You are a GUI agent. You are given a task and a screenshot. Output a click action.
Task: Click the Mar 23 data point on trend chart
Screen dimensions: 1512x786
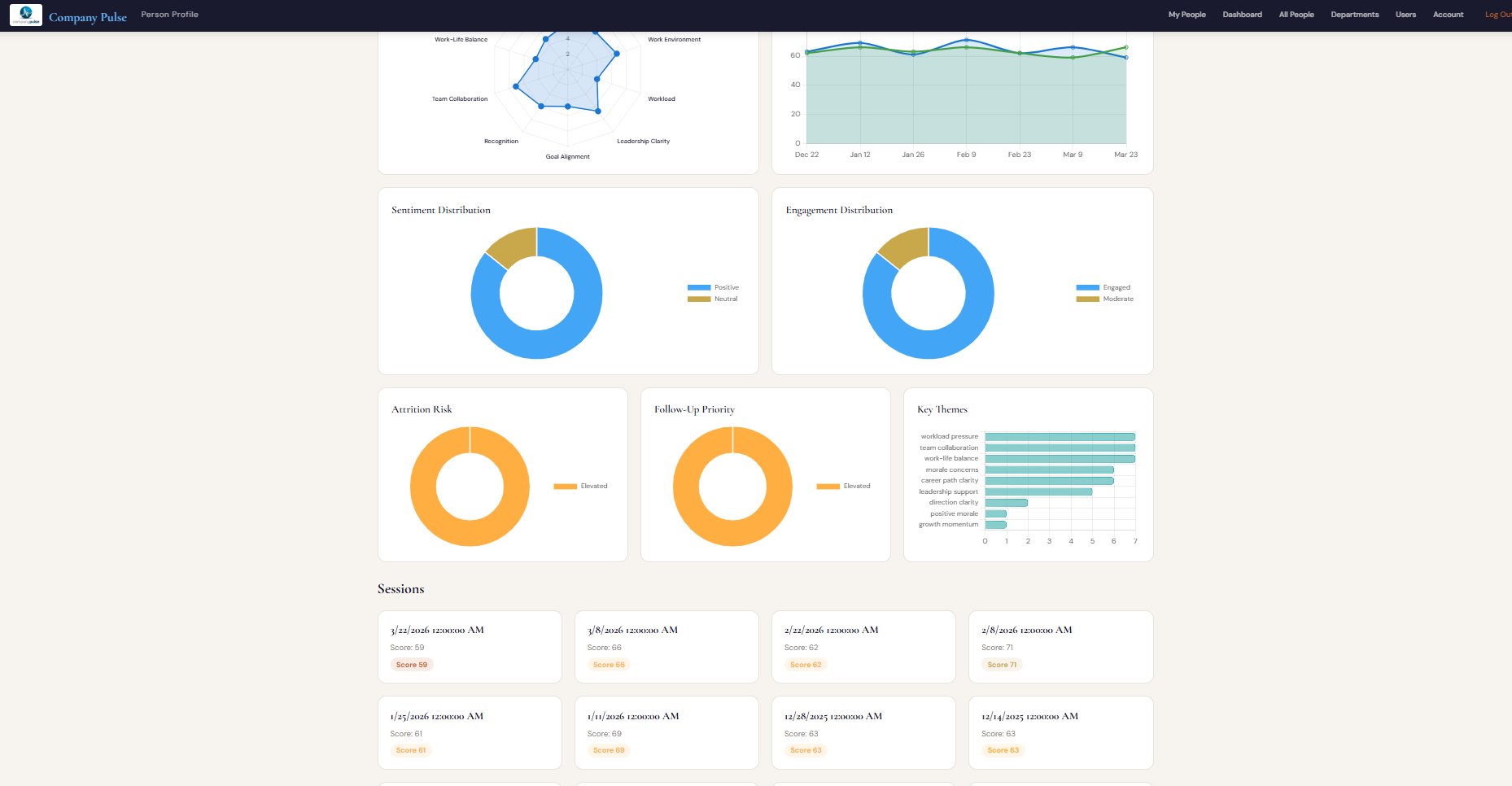click(x=1125, y=59)
